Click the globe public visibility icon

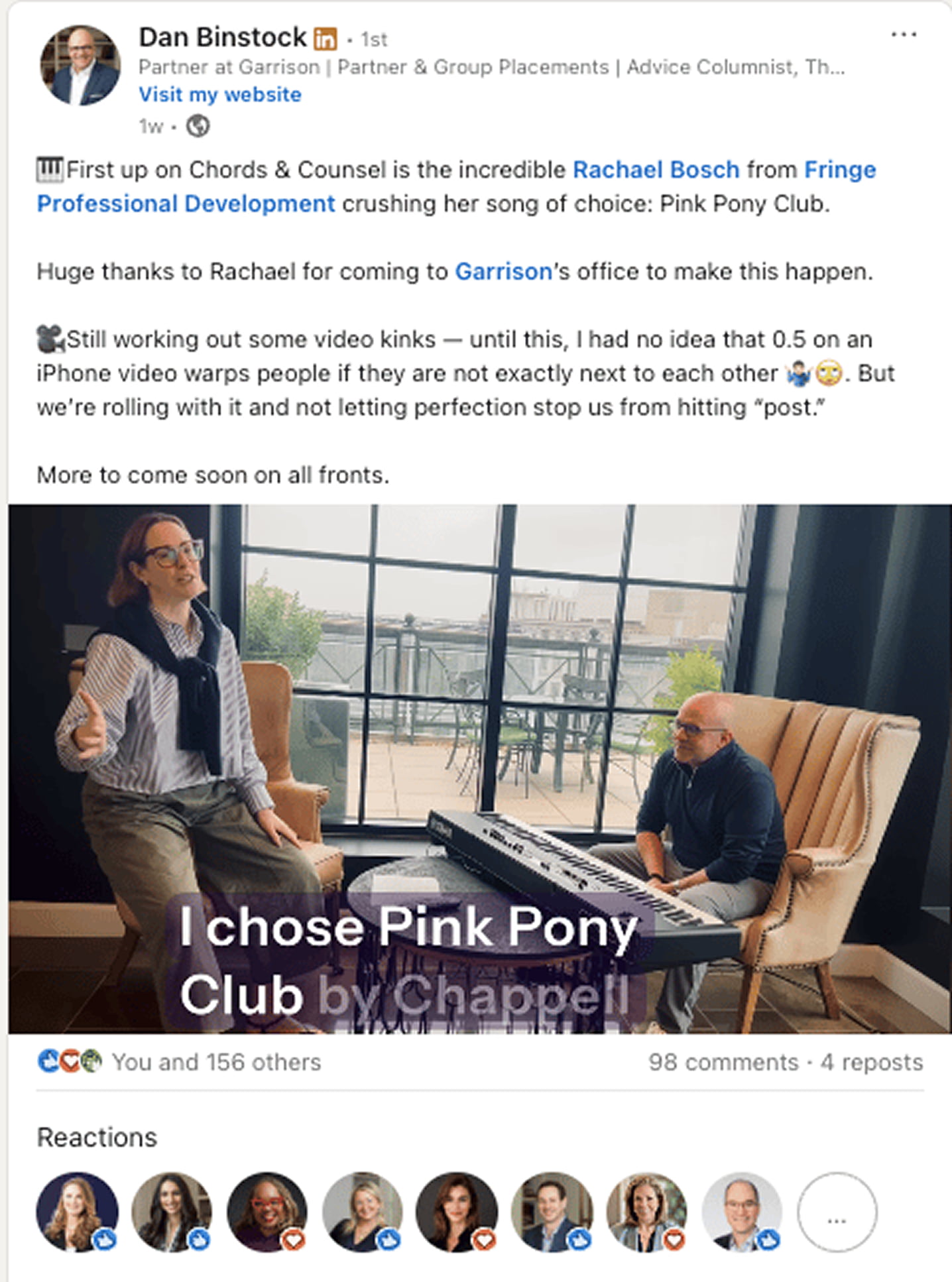click(x=198, y=125)
